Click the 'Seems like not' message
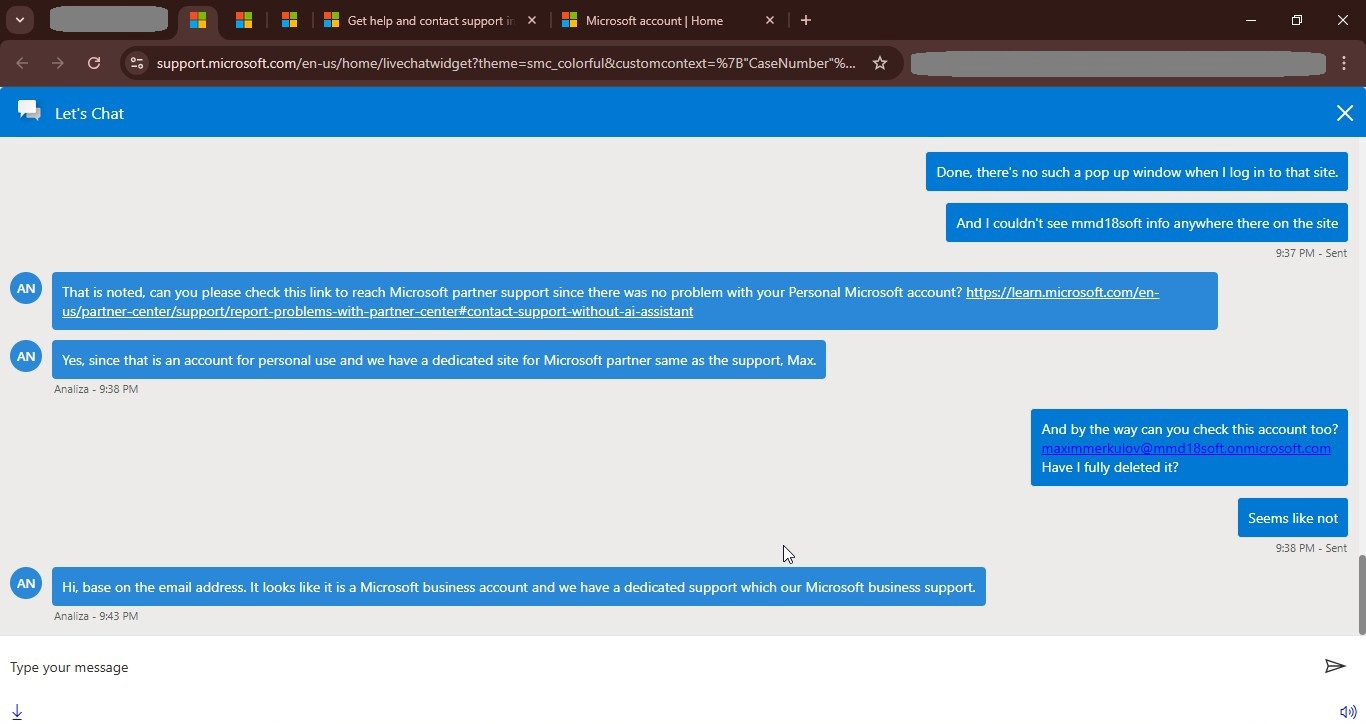The image size is (1366, 724). pos(1293,518)
